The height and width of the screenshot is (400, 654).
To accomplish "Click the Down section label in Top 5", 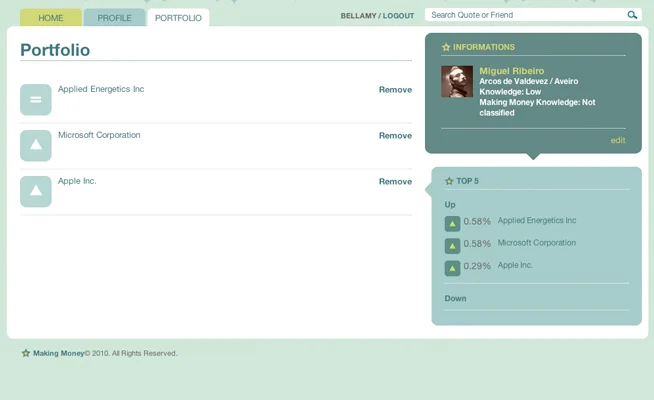I will [455, 299].
